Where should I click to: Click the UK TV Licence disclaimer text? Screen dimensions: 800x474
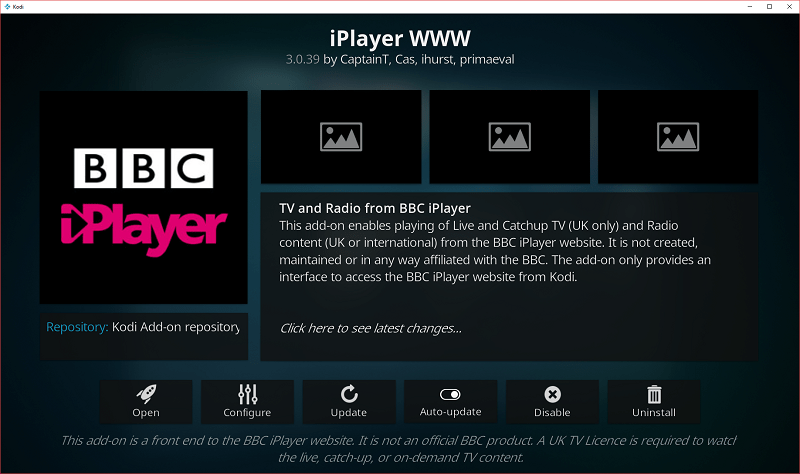[399, 449]
